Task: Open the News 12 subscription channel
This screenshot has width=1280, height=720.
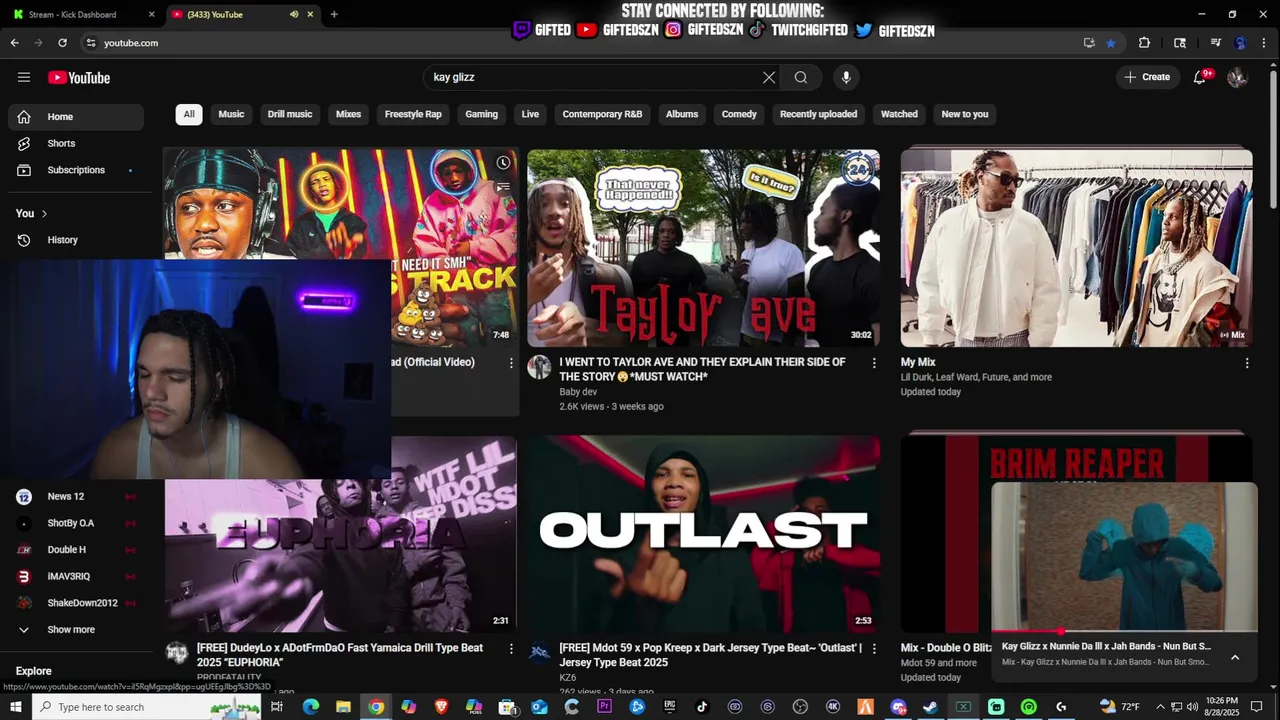Action: [76, 497]
